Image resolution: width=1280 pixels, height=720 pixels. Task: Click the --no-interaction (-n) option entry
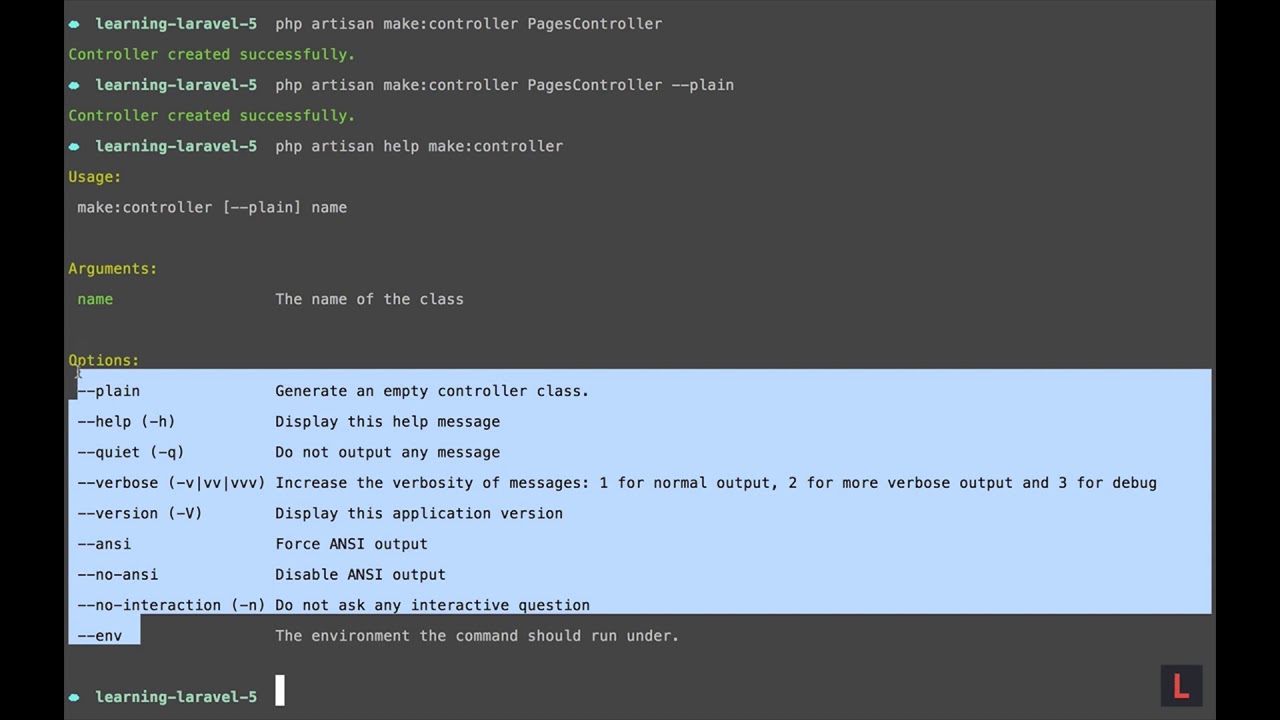(x=171, y=605)
